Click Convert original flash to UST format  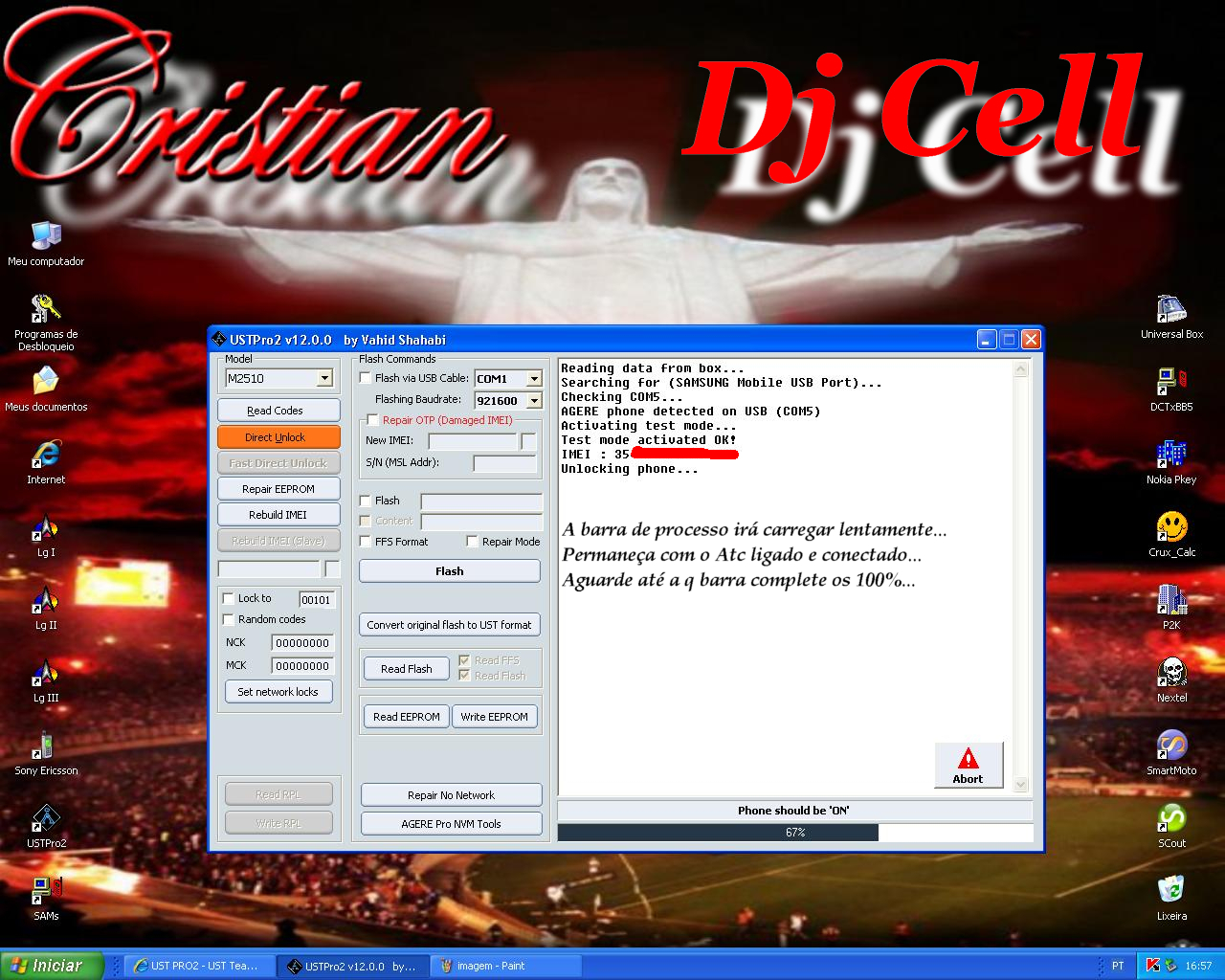450,625
